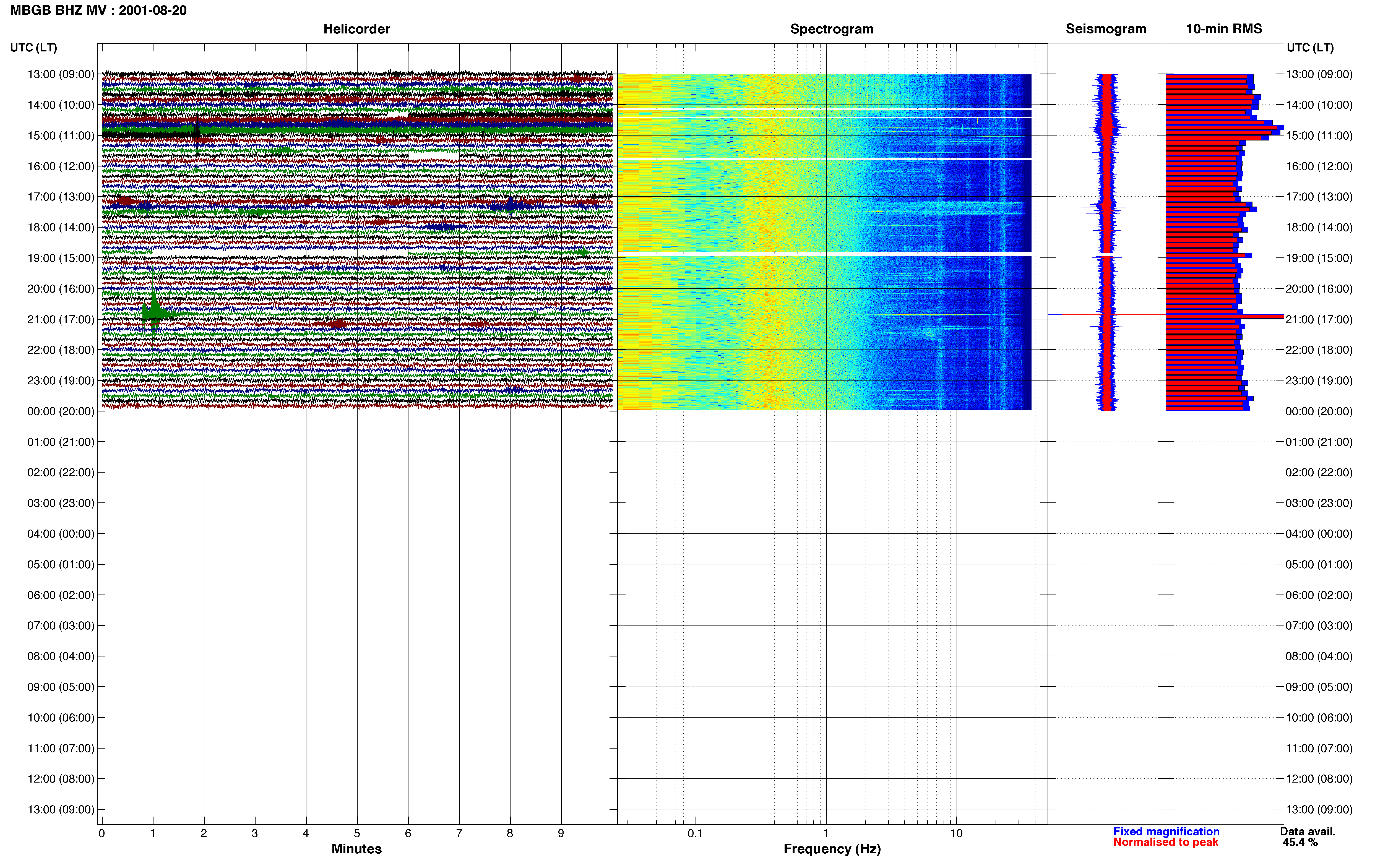Click the '0' minute tick label
The height and width of the screenshot is (868, 1388).
tap(101, 833)
